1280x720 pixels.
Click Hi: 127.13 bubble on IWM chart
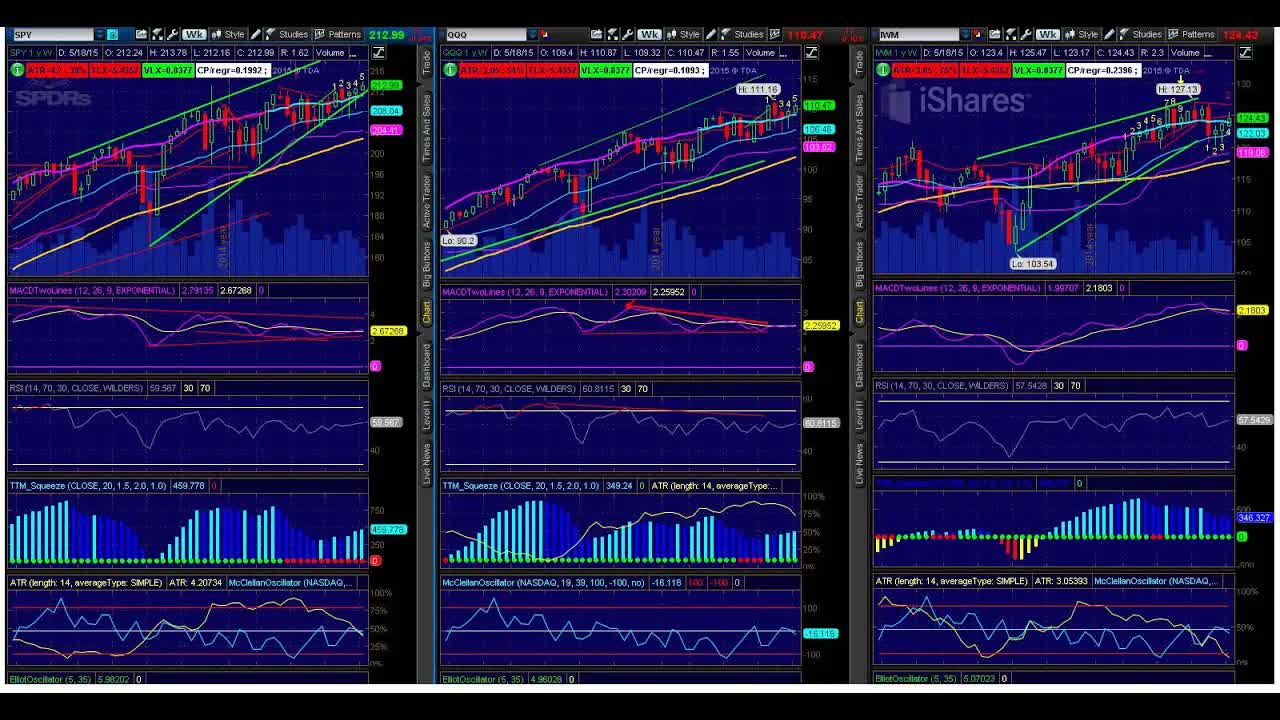point(1178,90)
